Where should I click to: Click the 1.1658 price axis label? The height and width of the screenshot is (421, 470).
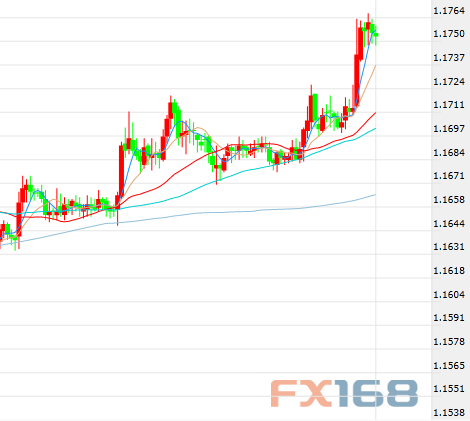click(x=449, y=199)
